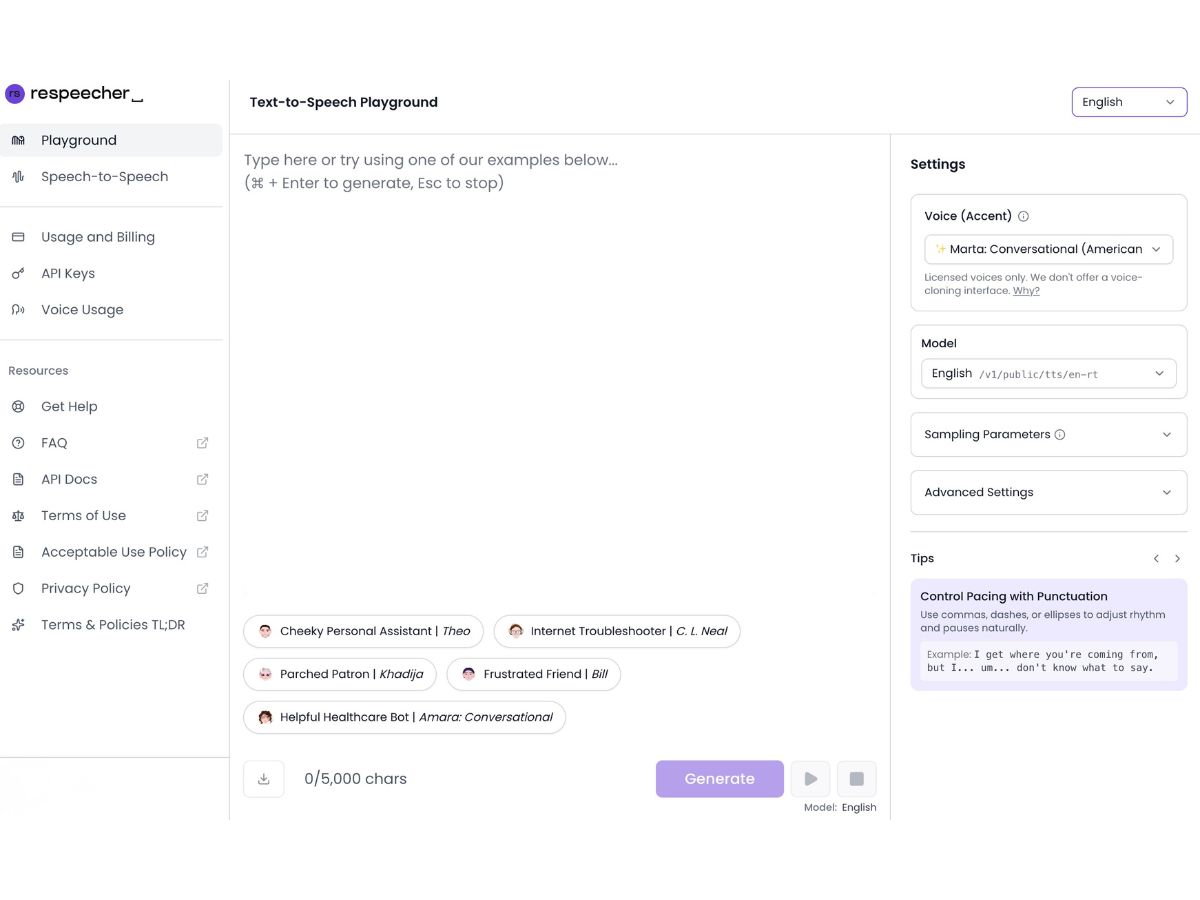Select the Internet Troubleshooter C. L. Neal example
Image resolution: width=1200 pixels, height=900 pixels.
point(617,631)
